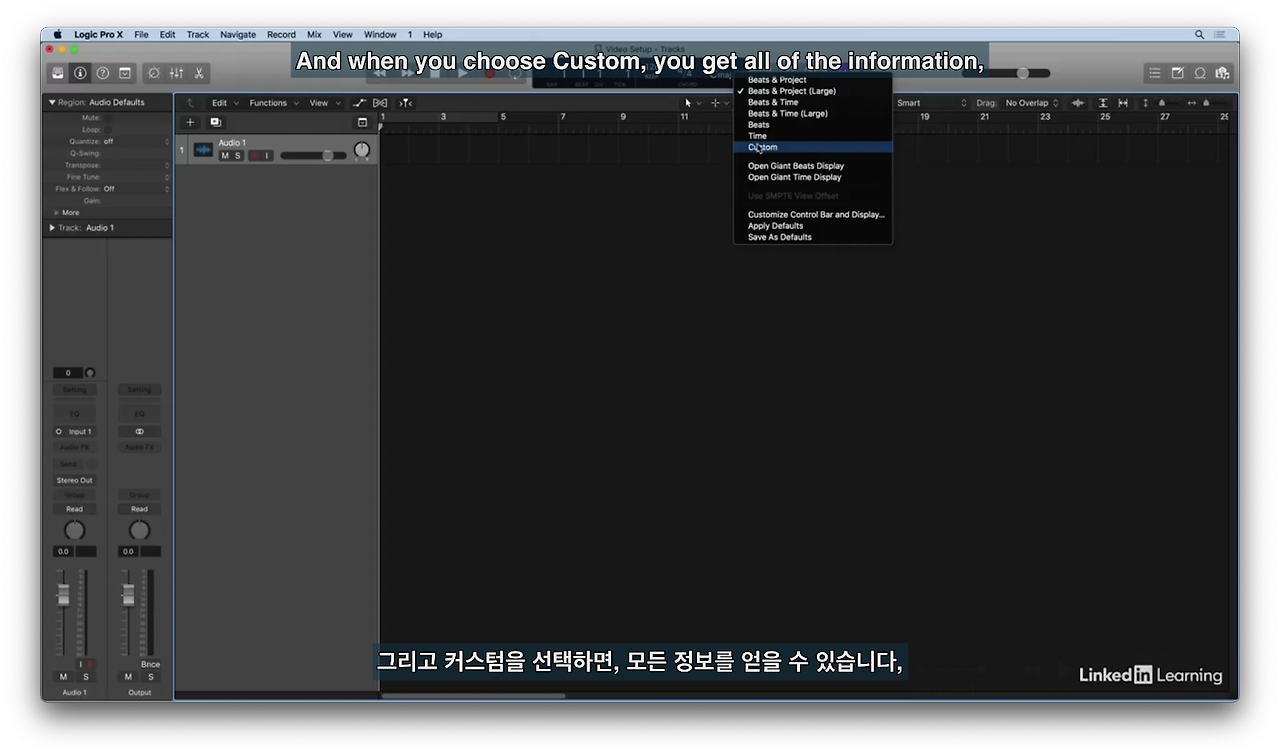Image resolution: width=1280 pixels, height=756 pixels.
Task: Click the Audio 1 track waveform icon
Action: pyautogui.click(x=204, y=150)
